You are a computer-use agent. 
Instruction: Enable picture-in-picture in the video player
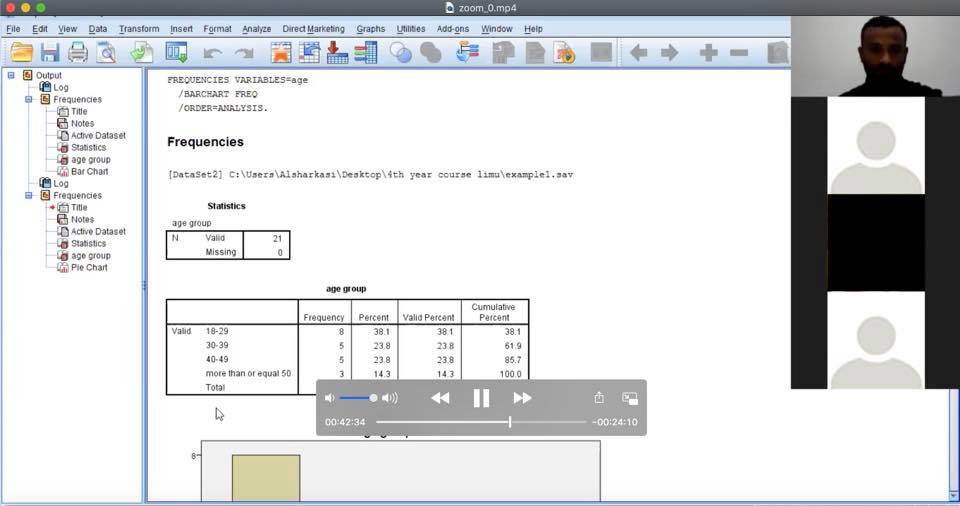(x=630, y=398)
